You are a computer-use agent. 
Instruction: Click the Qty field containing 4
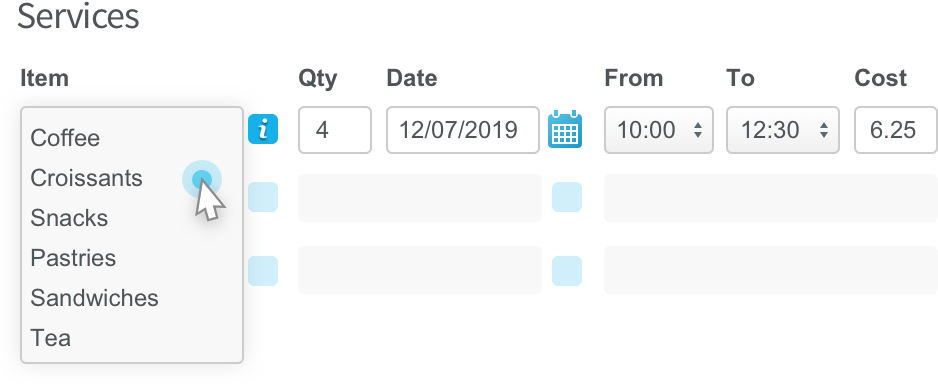click(335, 130)
